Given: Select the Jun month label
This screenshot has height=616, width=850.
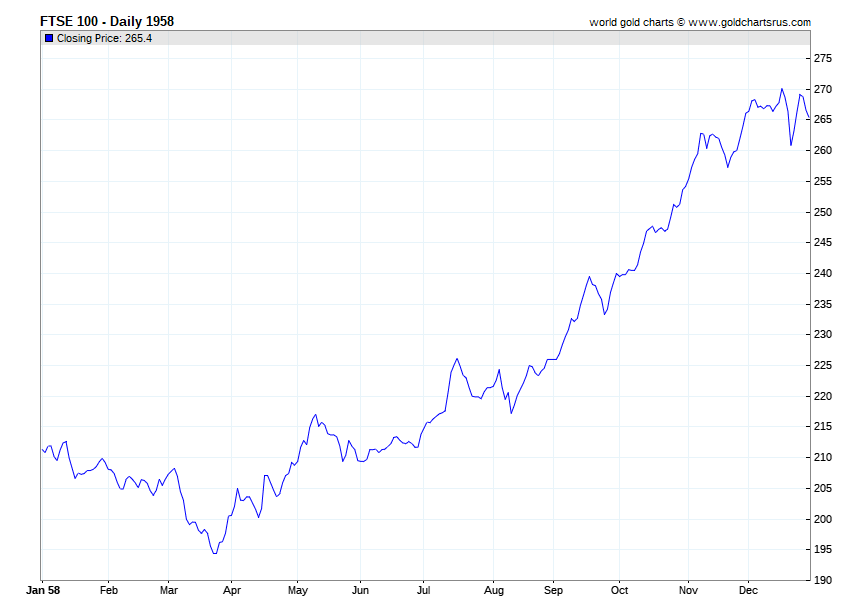Looking at the screenshot, I should coord(360,590).
